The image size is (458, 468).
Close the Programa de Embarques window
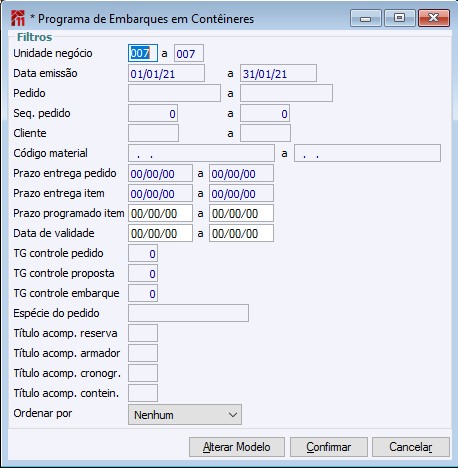(x=434, y=18)
